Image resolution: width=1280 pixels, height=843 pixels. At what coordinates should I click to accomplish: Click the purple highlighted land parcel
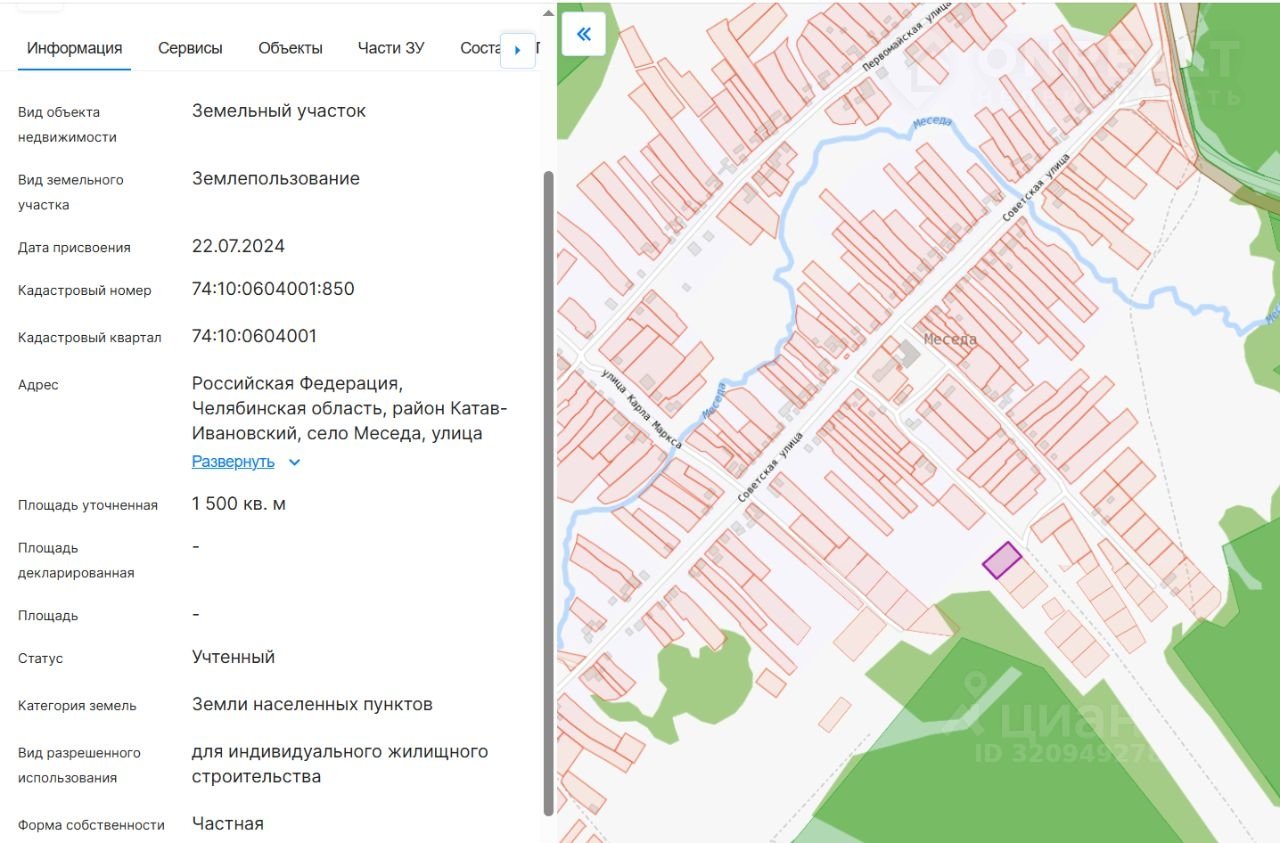pyautogui.click(x=1002, y=559)
